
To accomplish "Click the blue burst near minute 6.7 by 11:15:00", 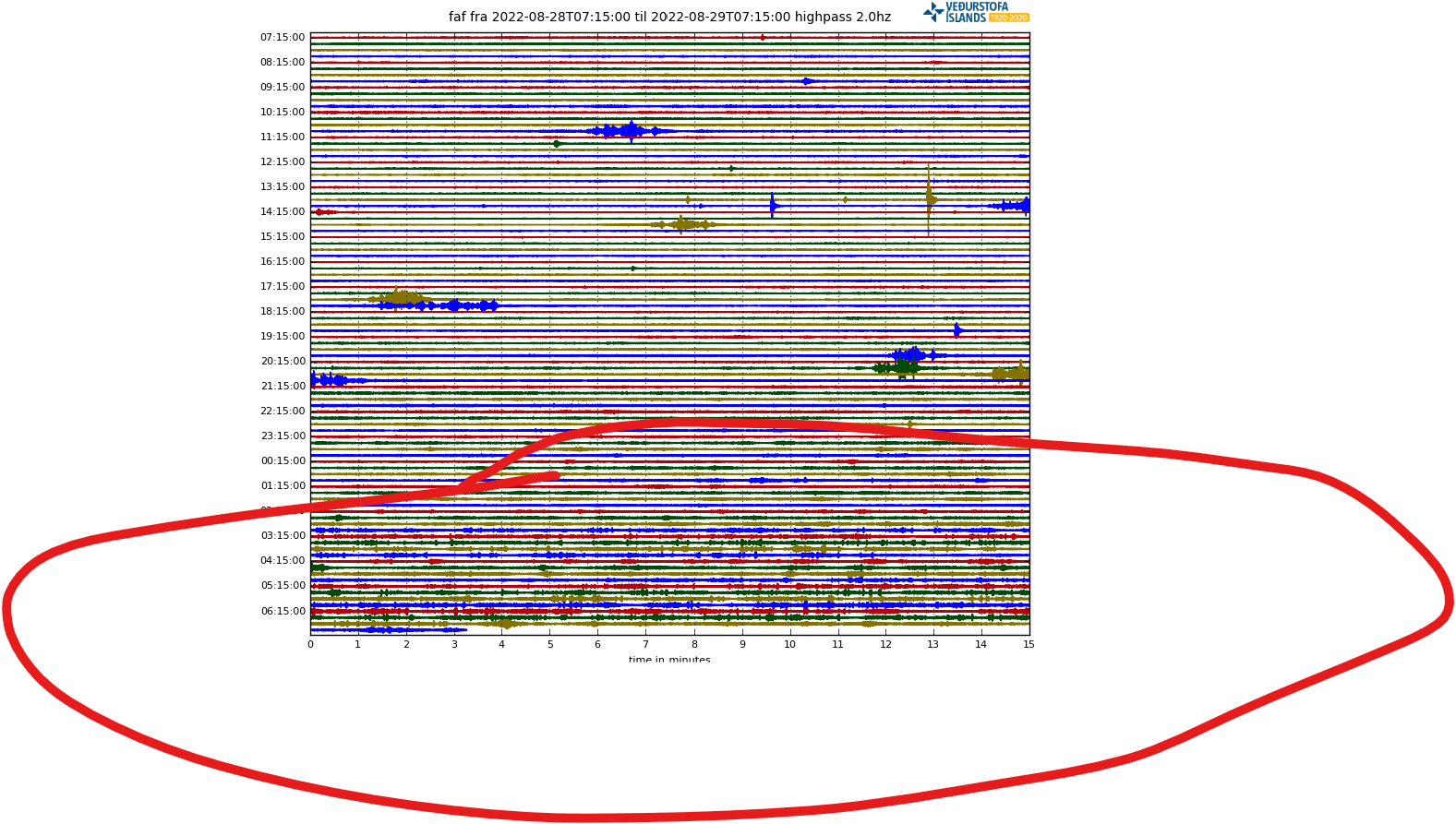I will click(628, 131).
